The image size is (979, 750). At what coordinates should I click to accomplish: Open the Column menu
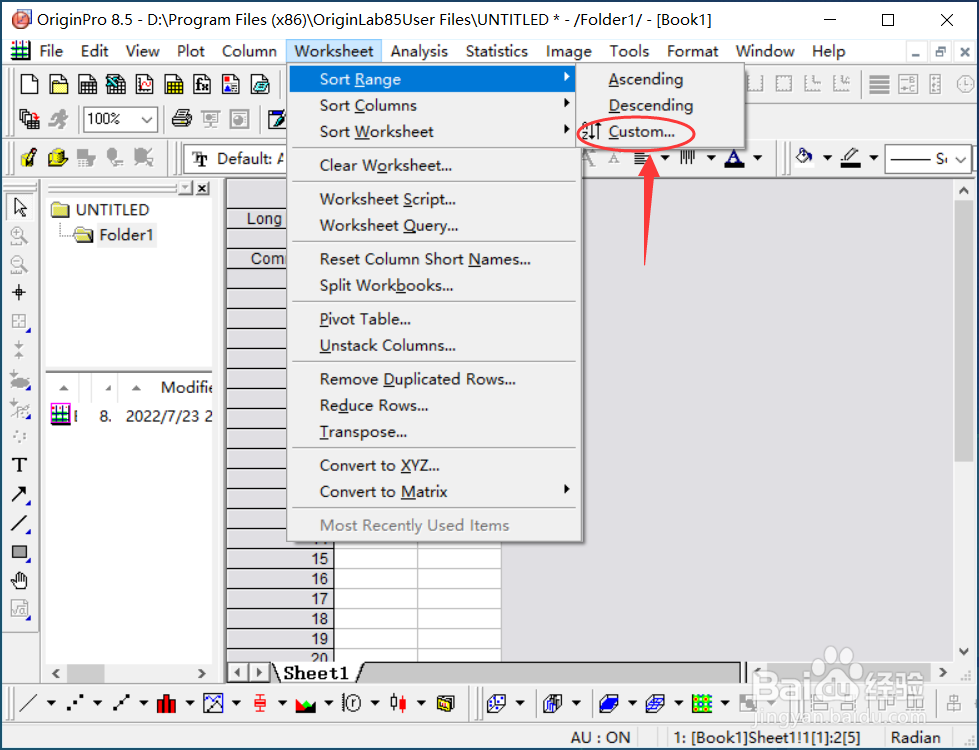[x=249, y=51]
